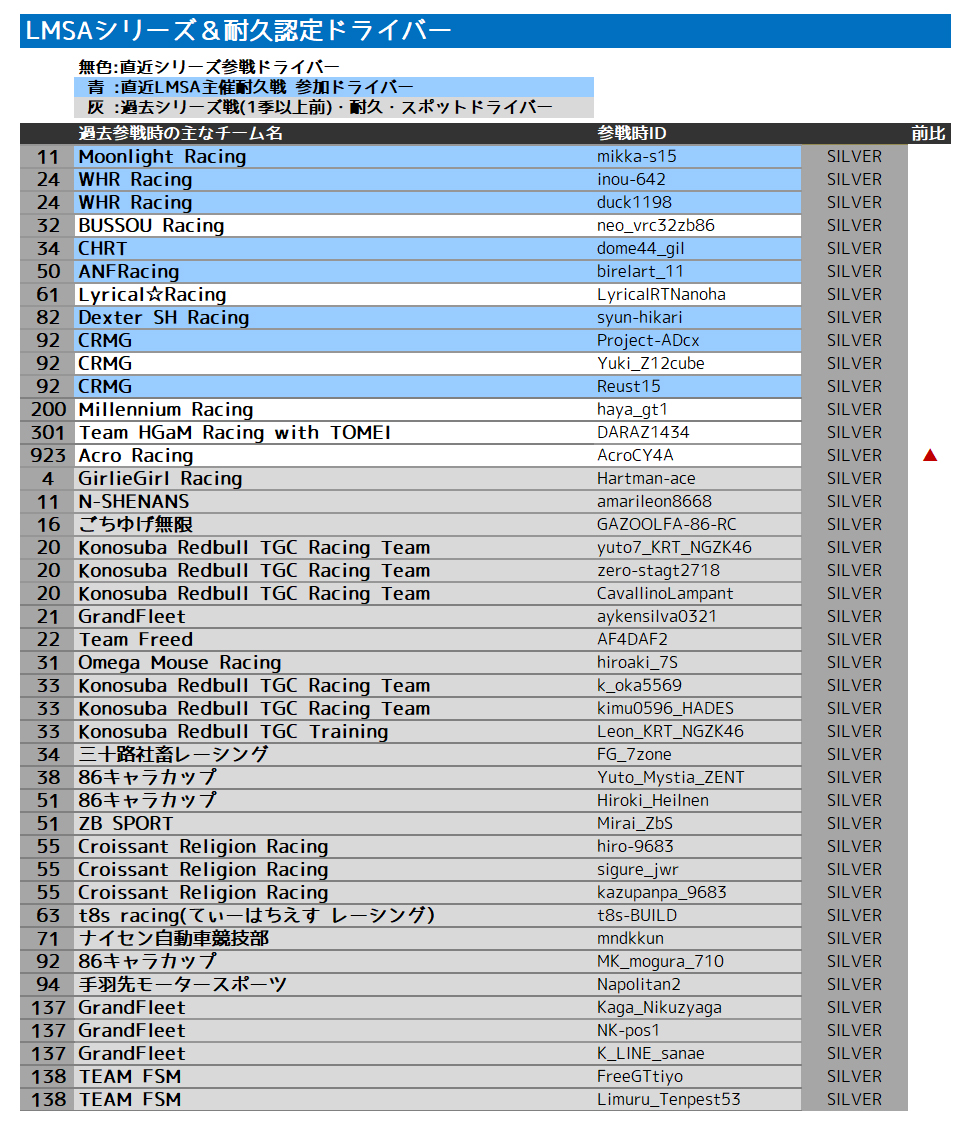Select the Lyrical☆Racing team cell
Viewport: 974px width, 1132px height.
(x=152, y=295)
